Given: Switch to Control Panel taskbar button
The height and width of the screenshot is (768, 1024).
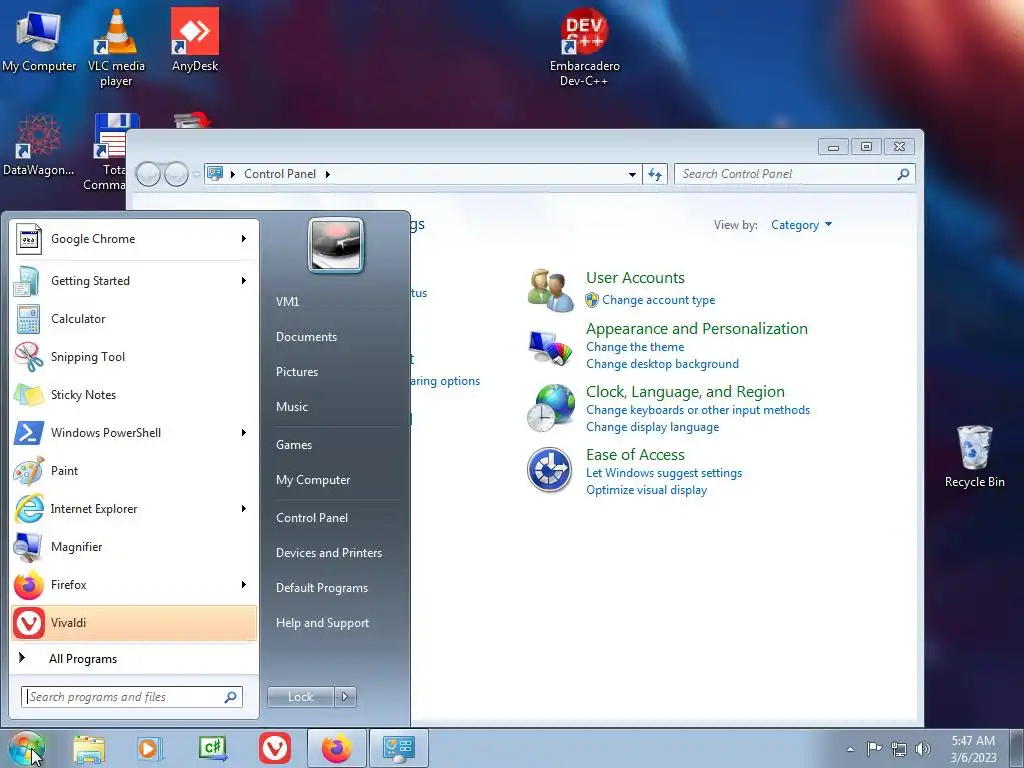Looking at the screenshot, I should (399, 748).
